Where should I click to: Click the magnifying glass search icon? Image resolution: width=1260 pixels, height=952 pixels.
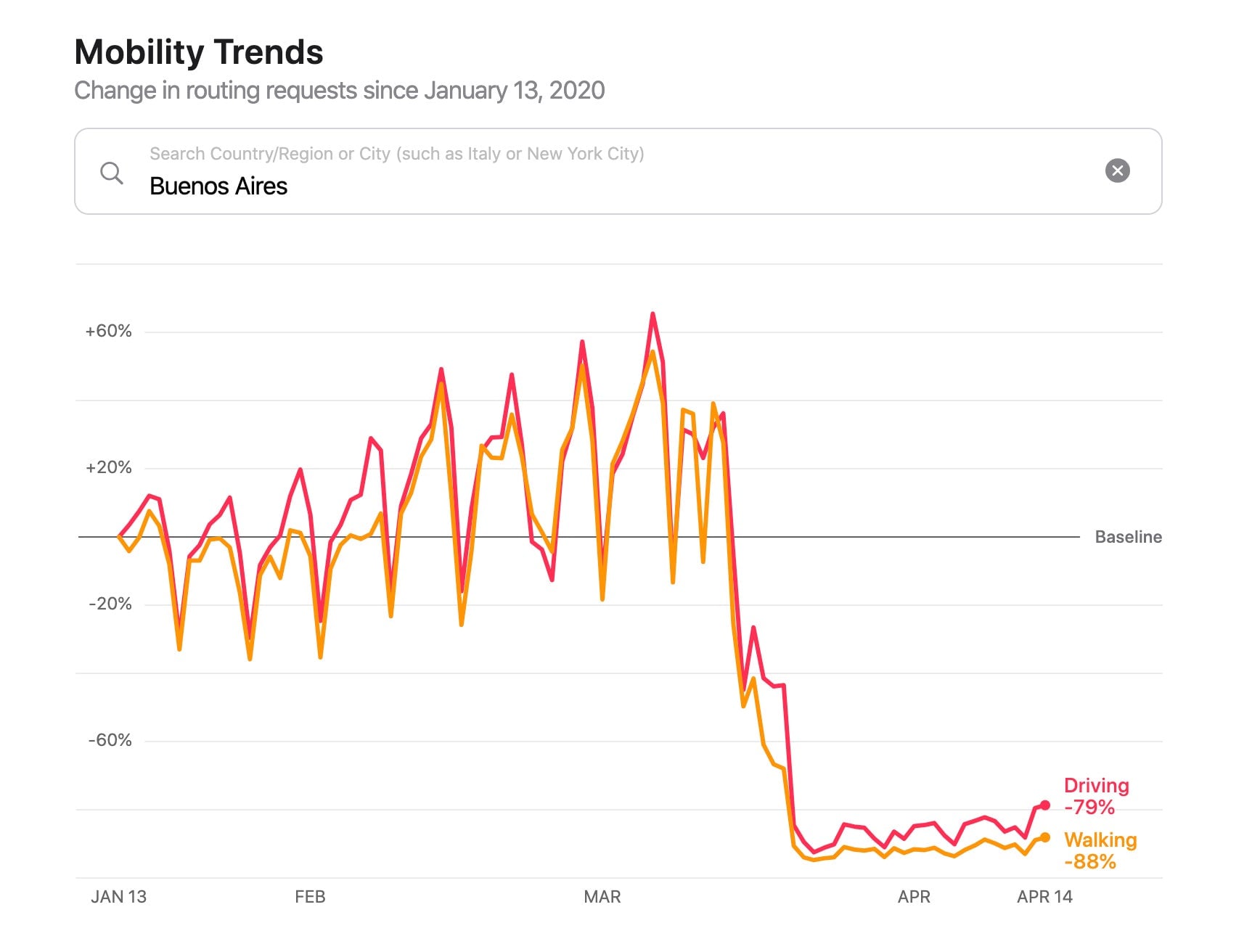(111, 173)
